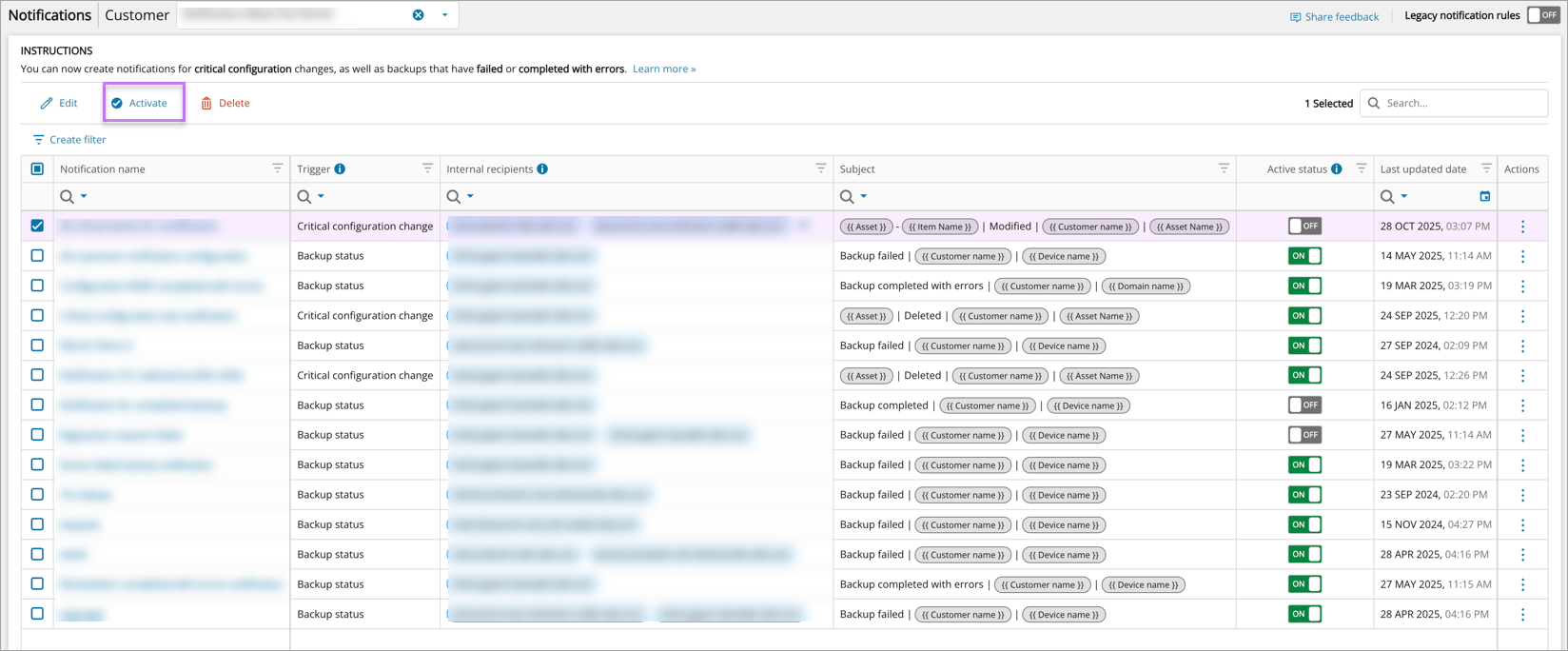Click the Internal recipients info icon
Viewport: 1568px width, 651px height.
(x=542, y=169)
